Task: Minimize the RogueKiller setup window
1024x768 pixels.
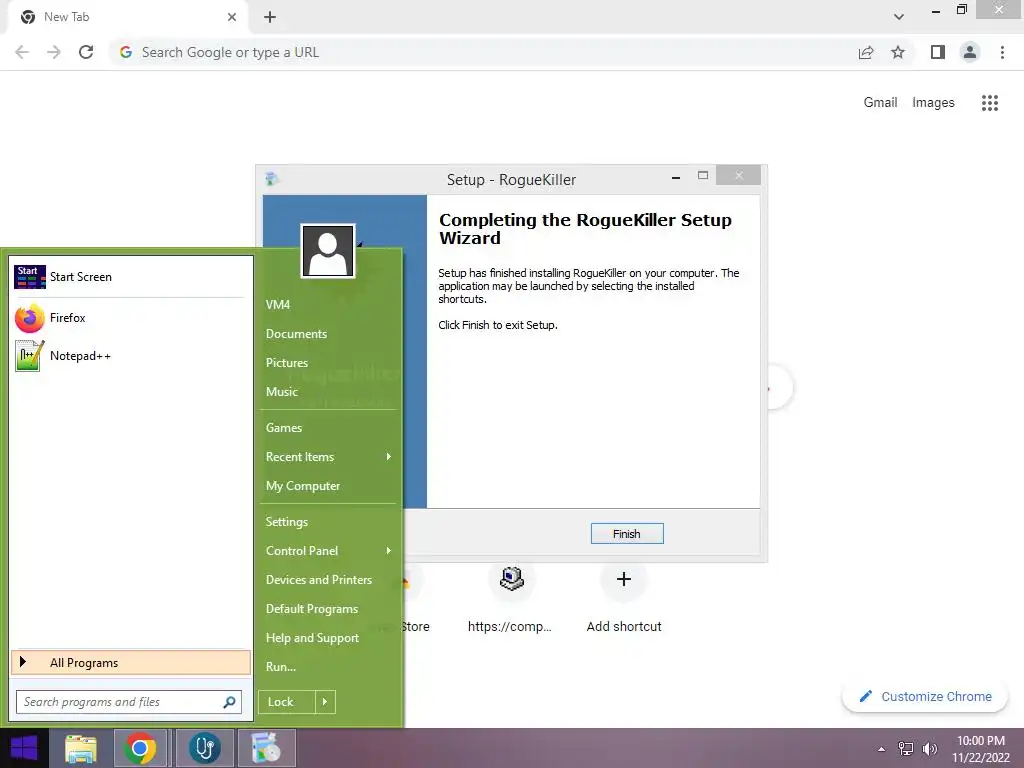Action: tap(676, 177)
